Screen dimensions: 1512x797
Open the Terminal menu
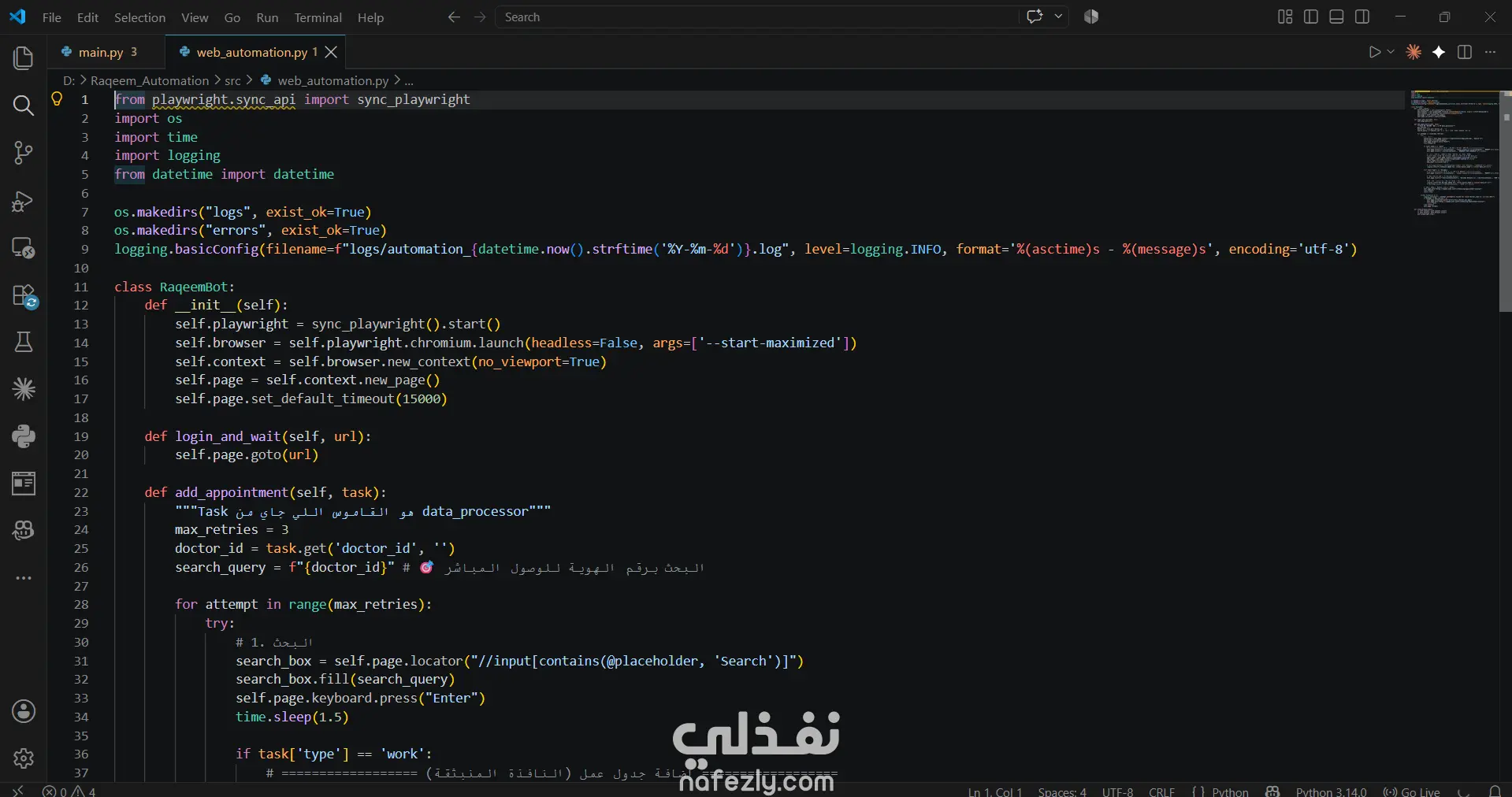318,17
